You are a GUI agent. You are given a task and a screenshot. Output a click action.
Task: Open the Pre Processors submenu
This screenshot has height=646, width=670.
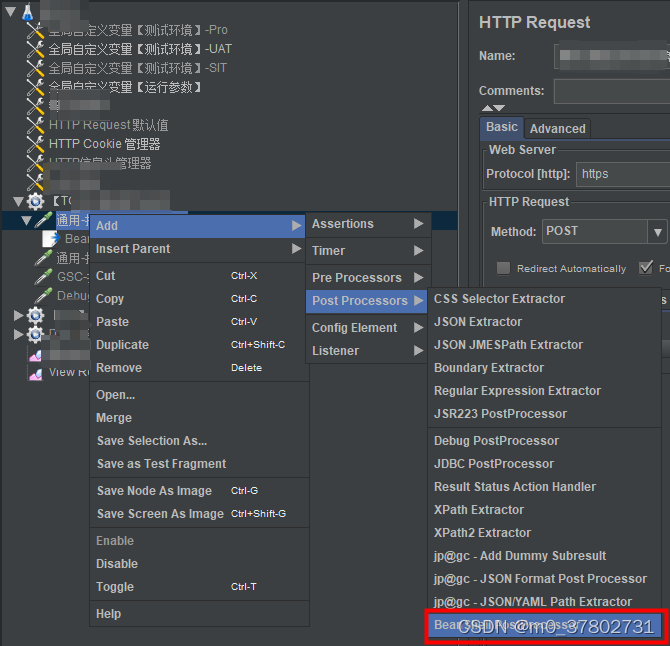click(367, 278)
